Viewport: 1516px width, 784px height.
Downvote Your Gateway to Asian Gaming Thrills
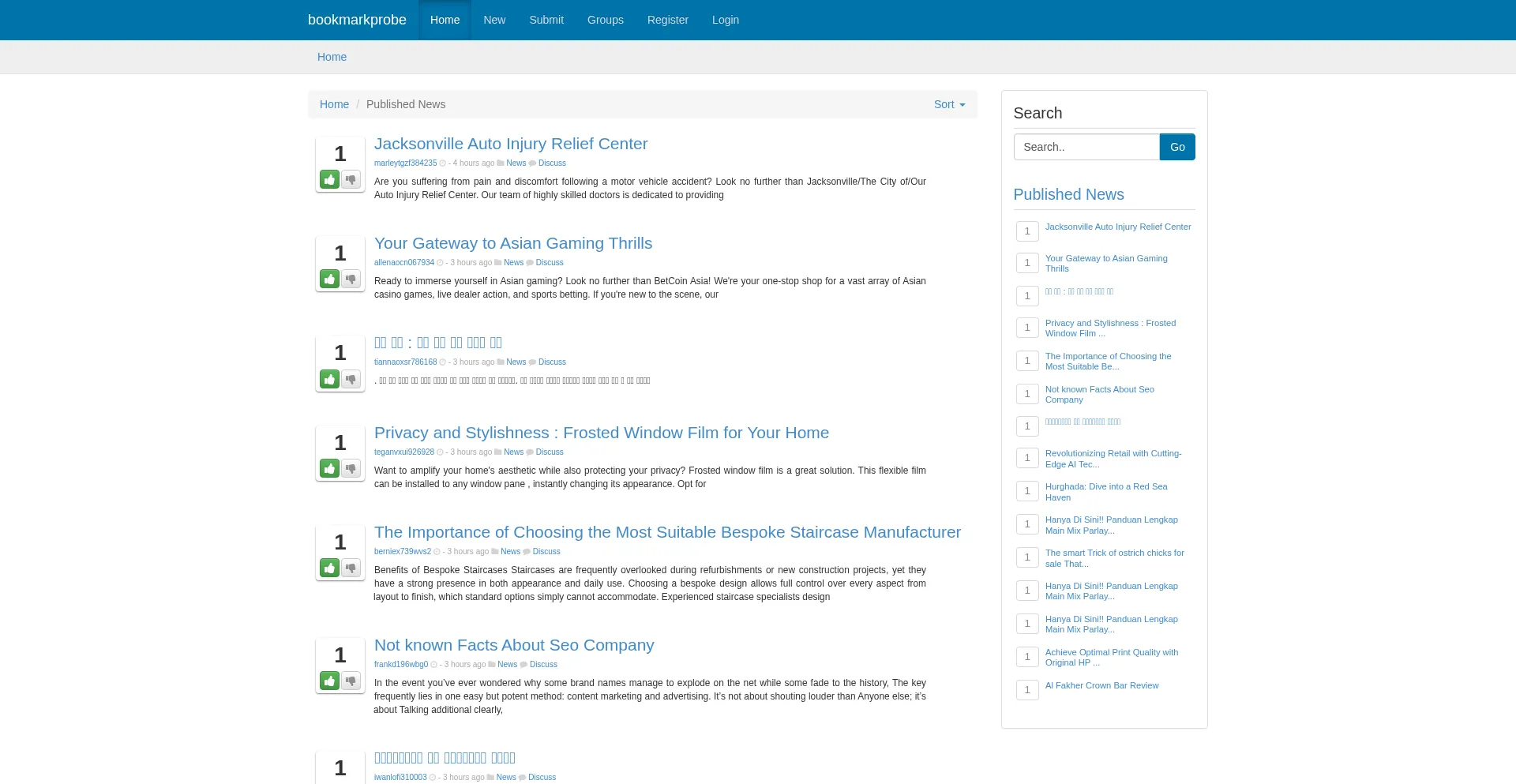pyautogui.click(x=351, y=279)
